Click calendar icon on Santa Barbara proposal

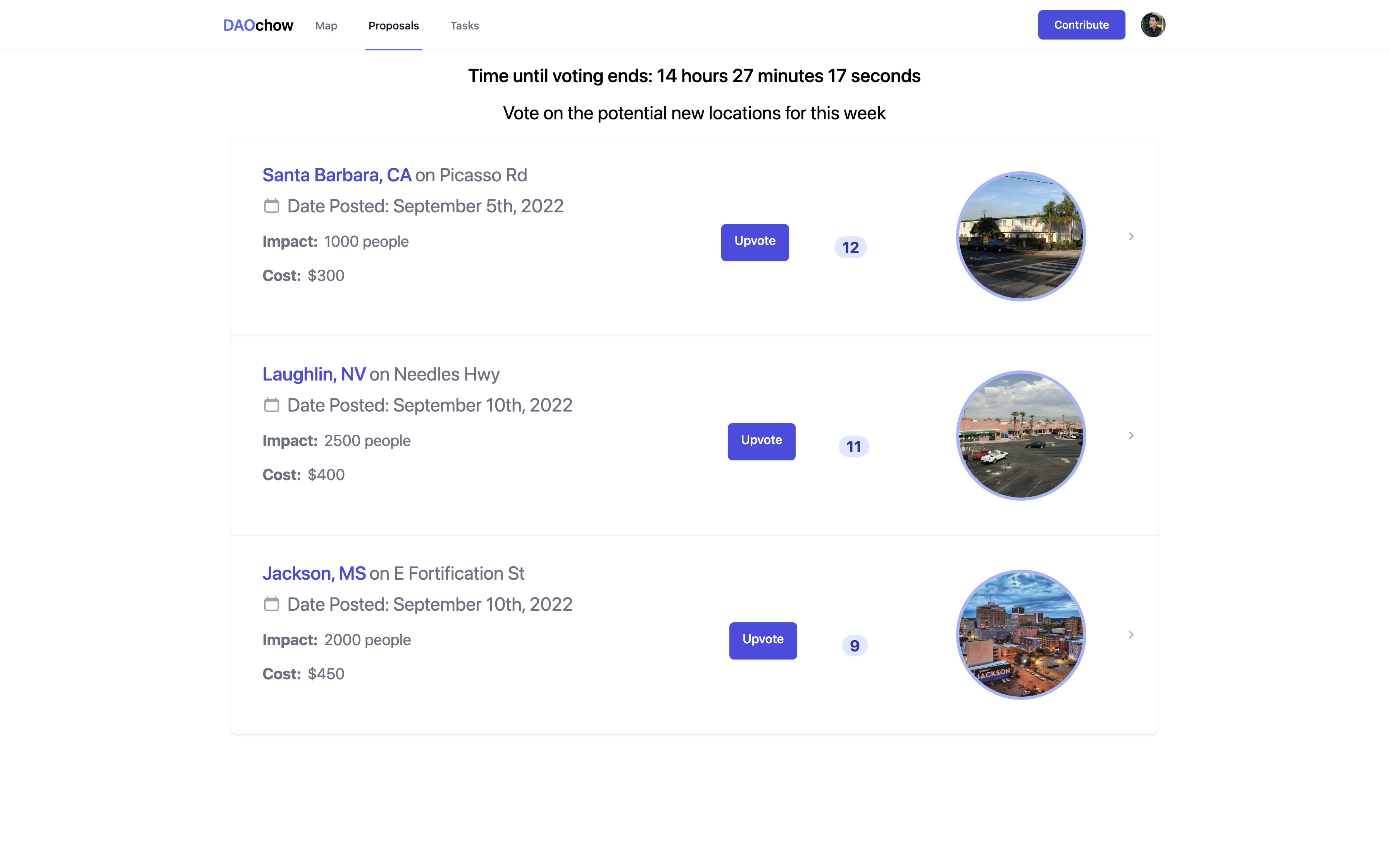point(272,205)
